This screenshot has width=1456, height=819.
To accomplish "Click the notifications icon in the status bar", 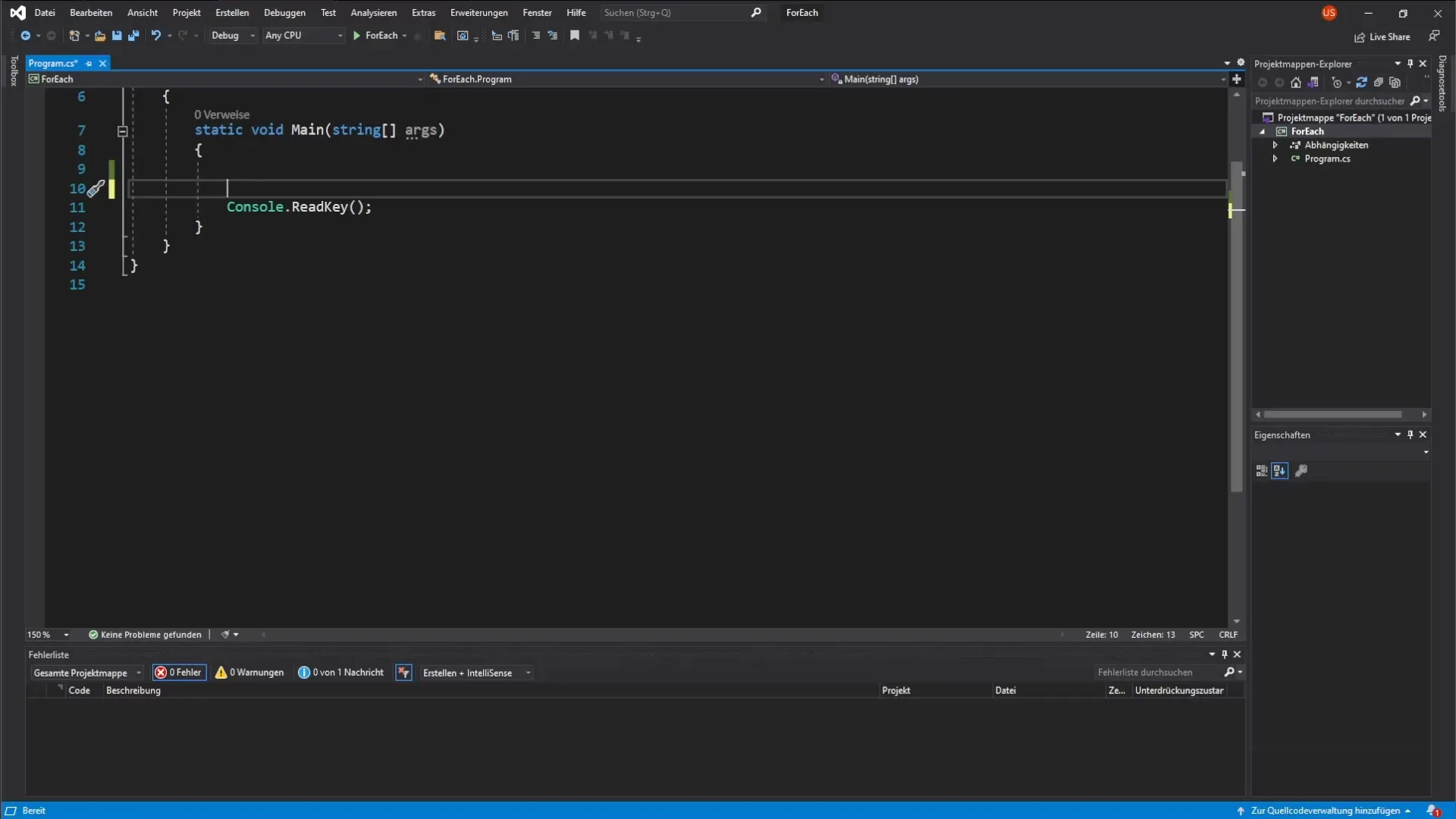I will click(x=1432, y=811).
